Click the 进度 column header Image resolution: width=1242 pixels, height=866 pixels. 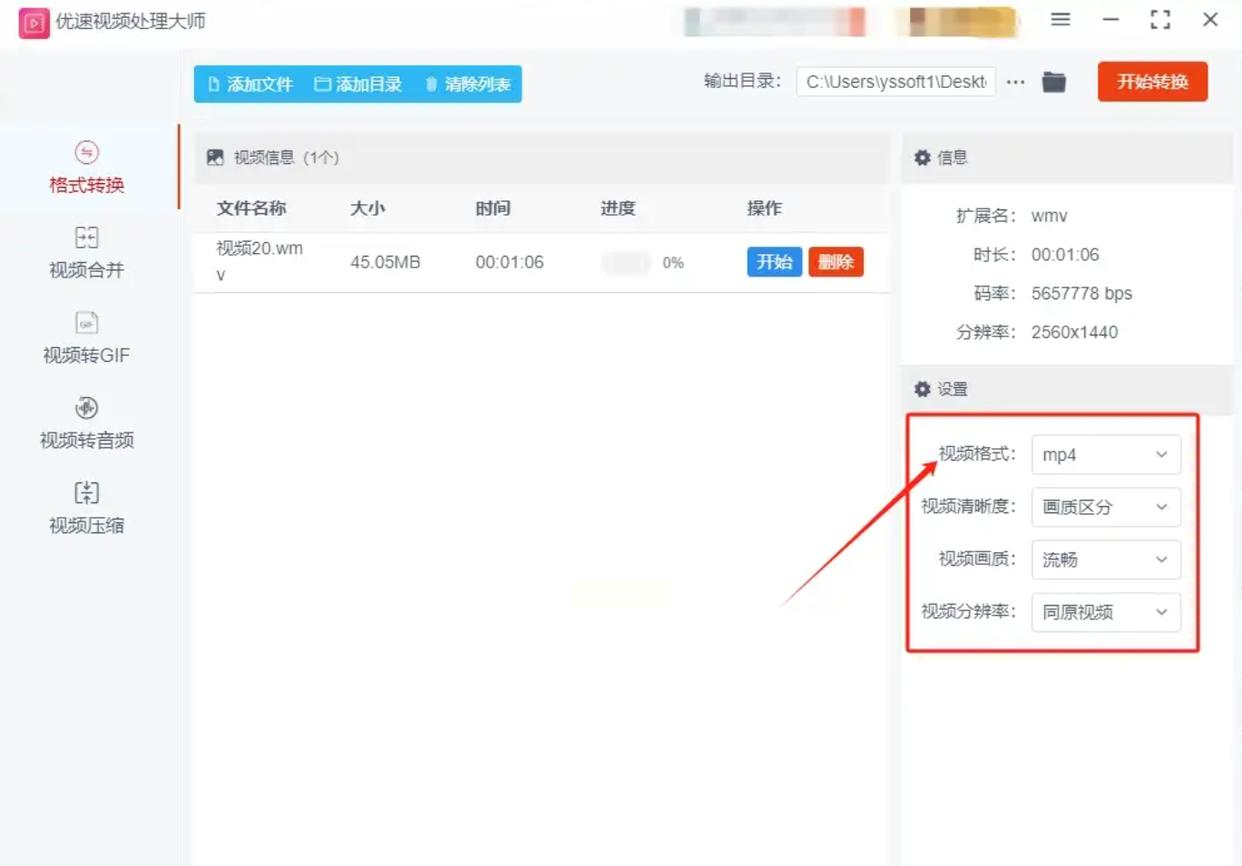tap(618, 209)
